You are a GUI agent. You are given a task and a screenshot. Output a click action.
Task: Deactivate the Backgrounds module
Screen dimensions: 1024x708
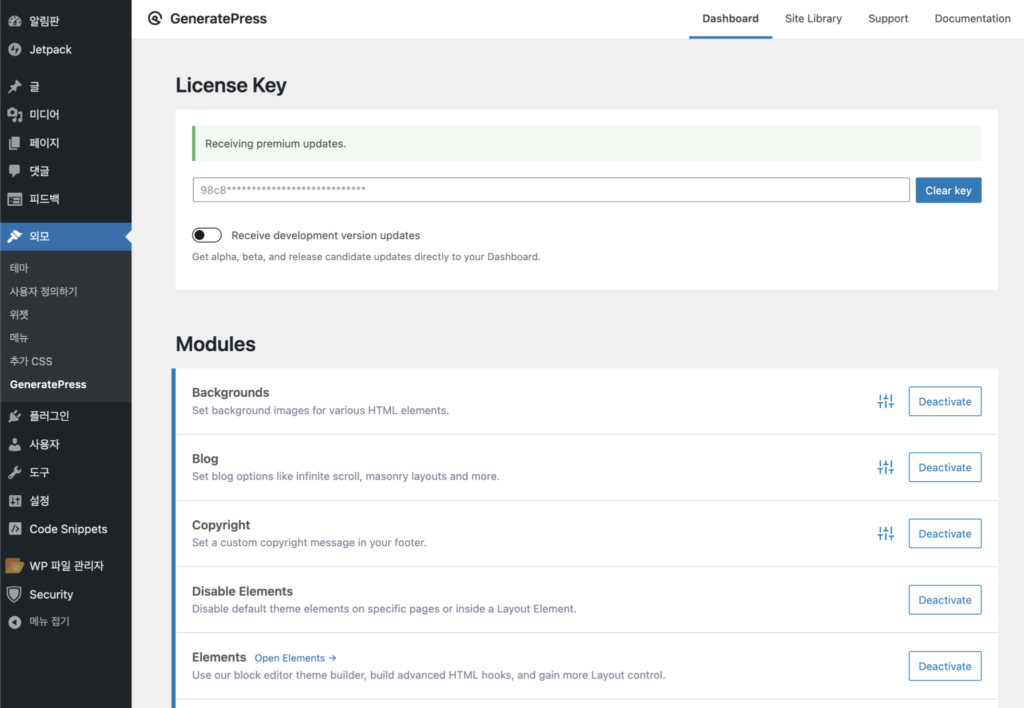(944, 402)
